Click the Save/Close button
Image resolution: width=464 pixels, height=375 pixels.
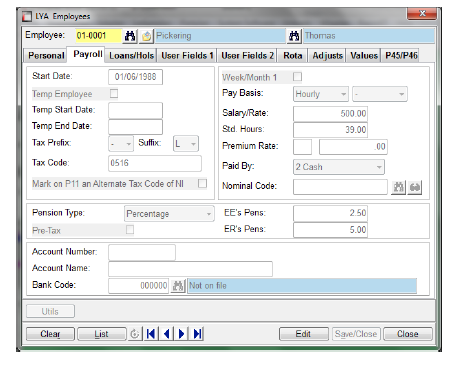tap(356, 334)
